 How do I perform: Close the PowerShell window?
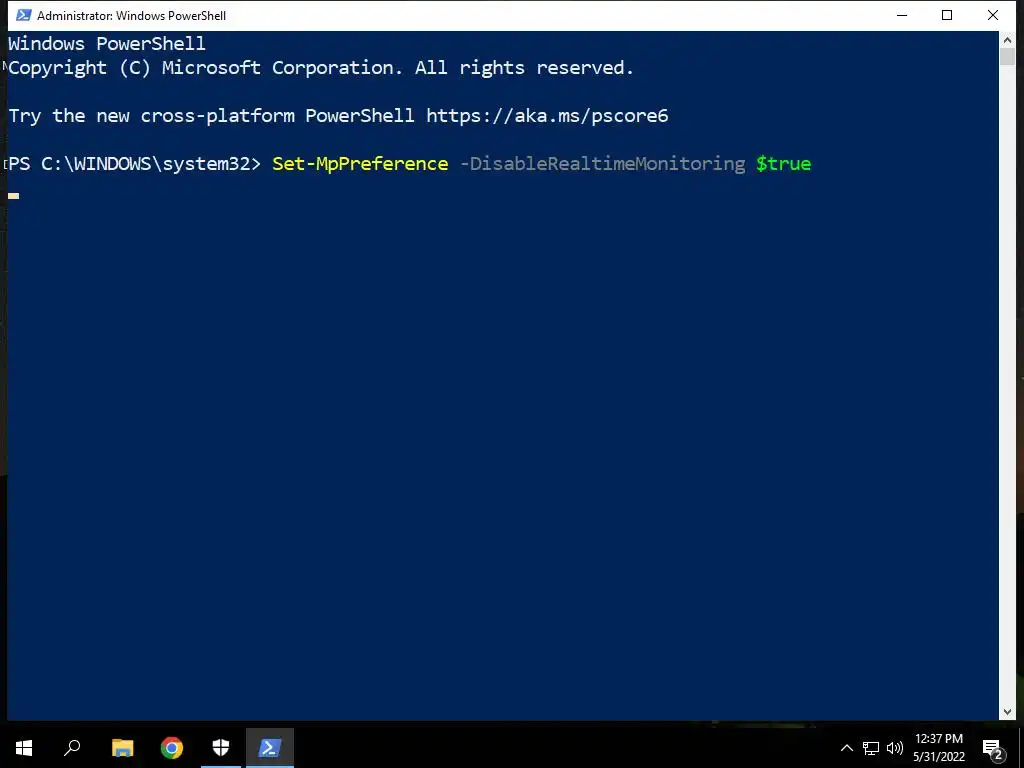(993, 15)
